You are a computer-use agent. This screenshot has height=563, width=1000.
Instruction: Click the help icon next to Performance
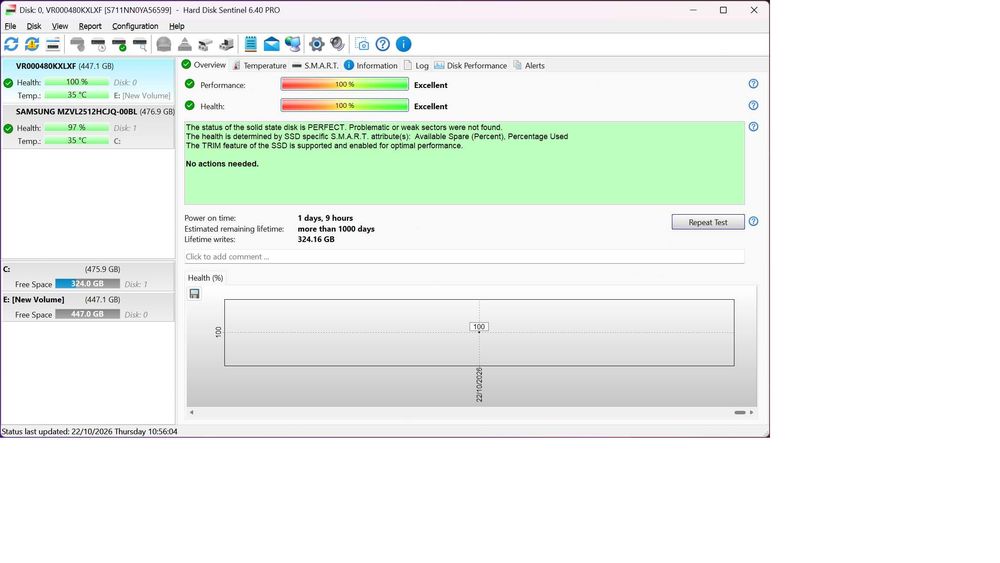pyautogui.click(x=753, y=84)
